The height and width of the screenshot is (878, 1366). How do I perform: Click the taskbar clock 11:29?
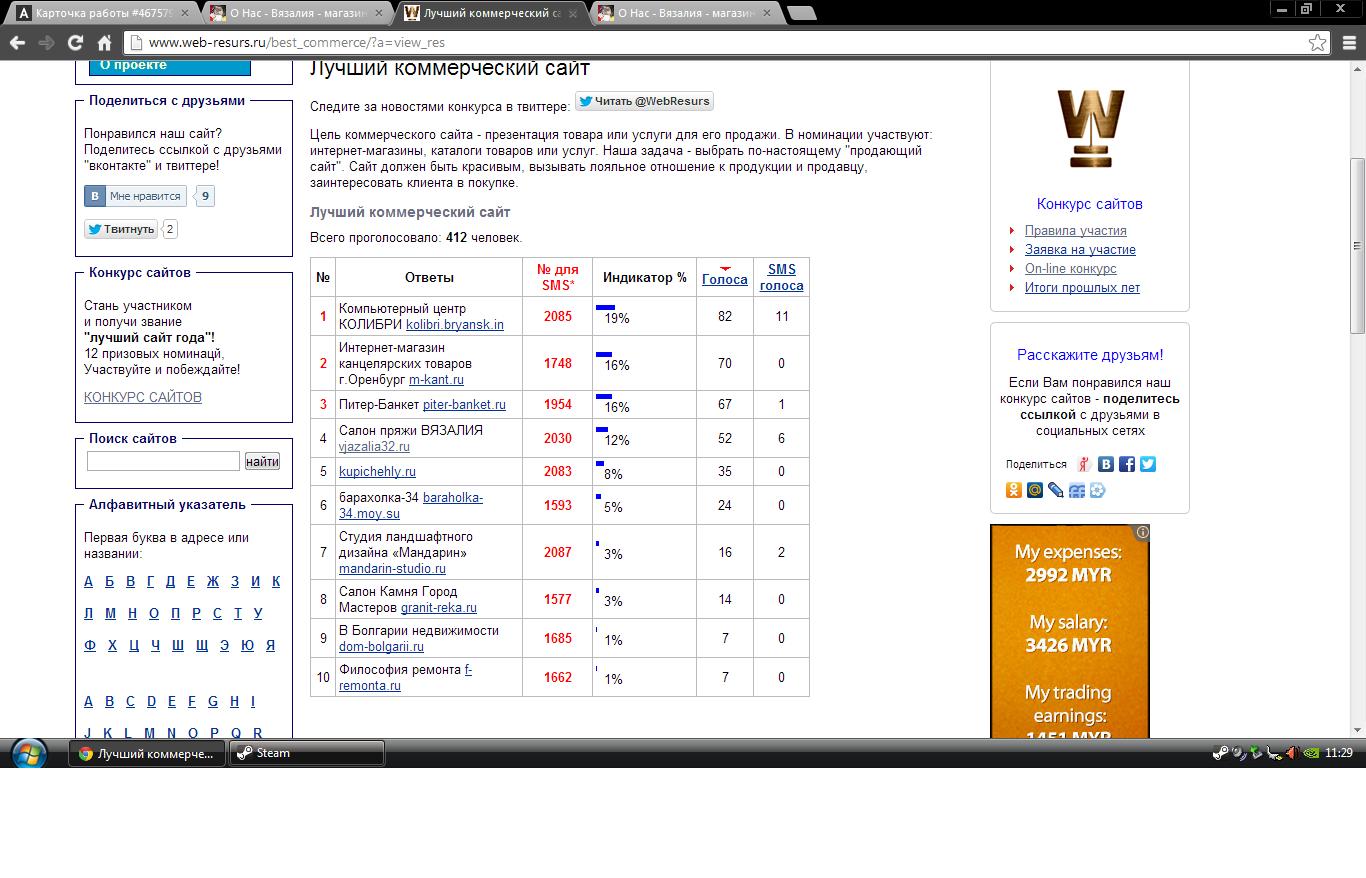click(1339, 753)
